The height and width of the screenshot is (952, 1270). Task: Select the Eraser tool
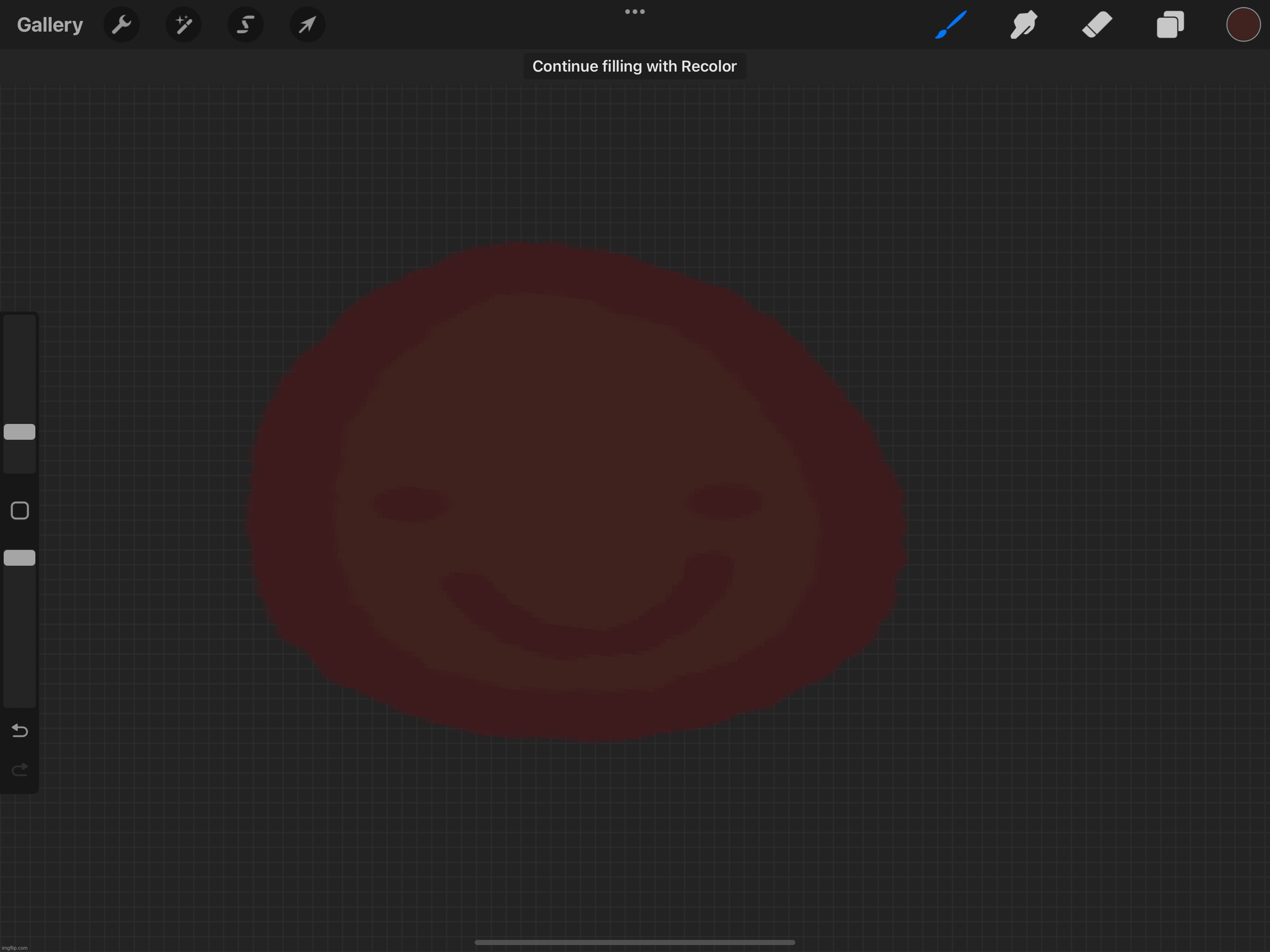(1097, 25)
